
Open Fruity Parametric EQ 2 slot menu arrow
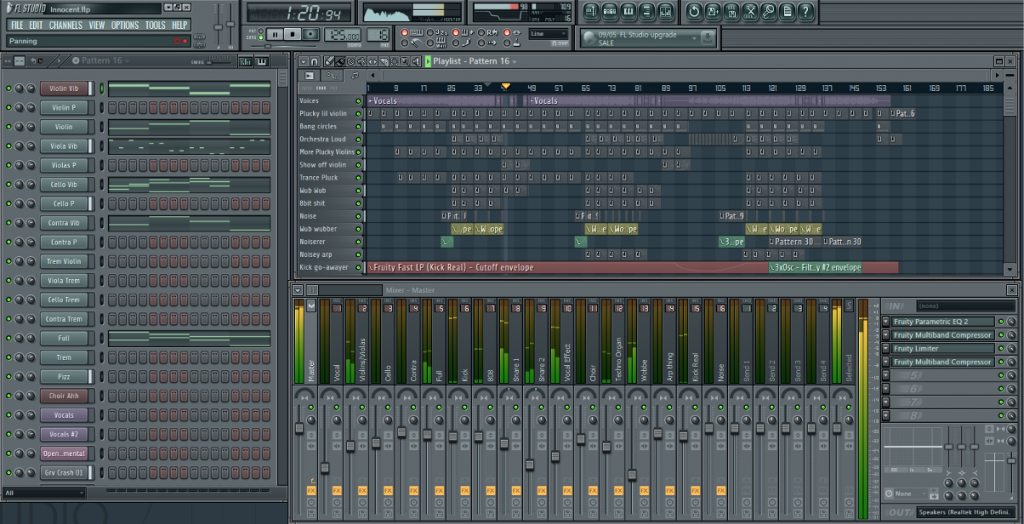click(x=886, y=321)
